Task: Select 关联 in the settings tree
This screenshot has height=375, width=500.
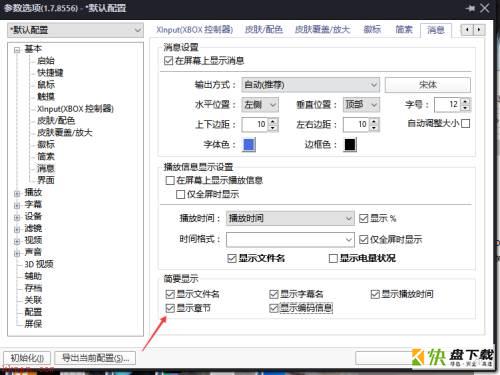Action: 33,300
